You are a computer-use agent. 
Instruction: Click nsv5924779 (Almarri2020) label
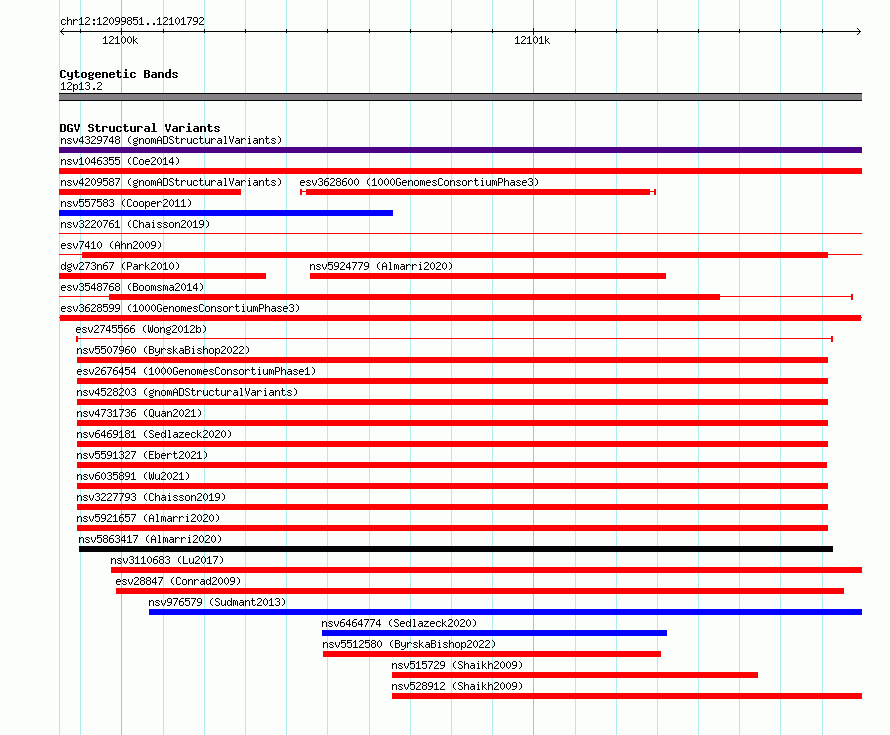tap(381, 266)
